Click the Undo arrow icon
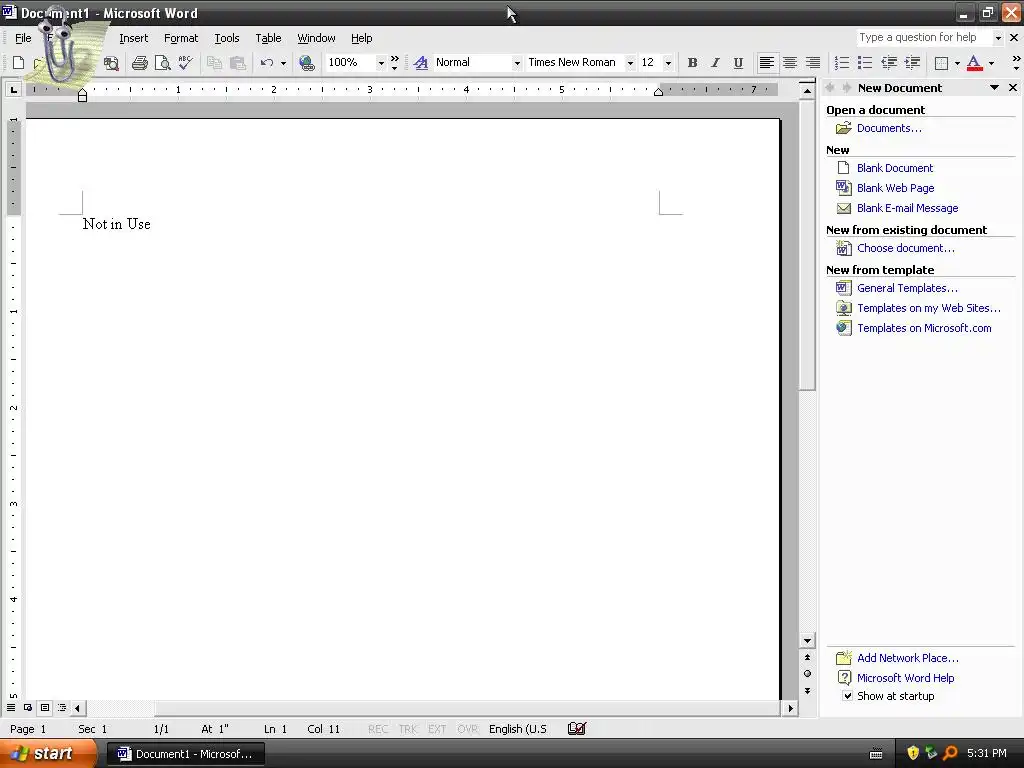1024x768 pixels. (266, 63)
